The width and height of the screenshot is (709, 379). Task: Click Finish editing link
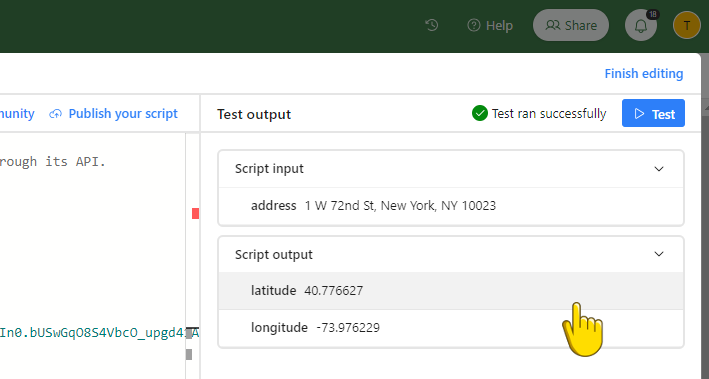pos(644,73)
